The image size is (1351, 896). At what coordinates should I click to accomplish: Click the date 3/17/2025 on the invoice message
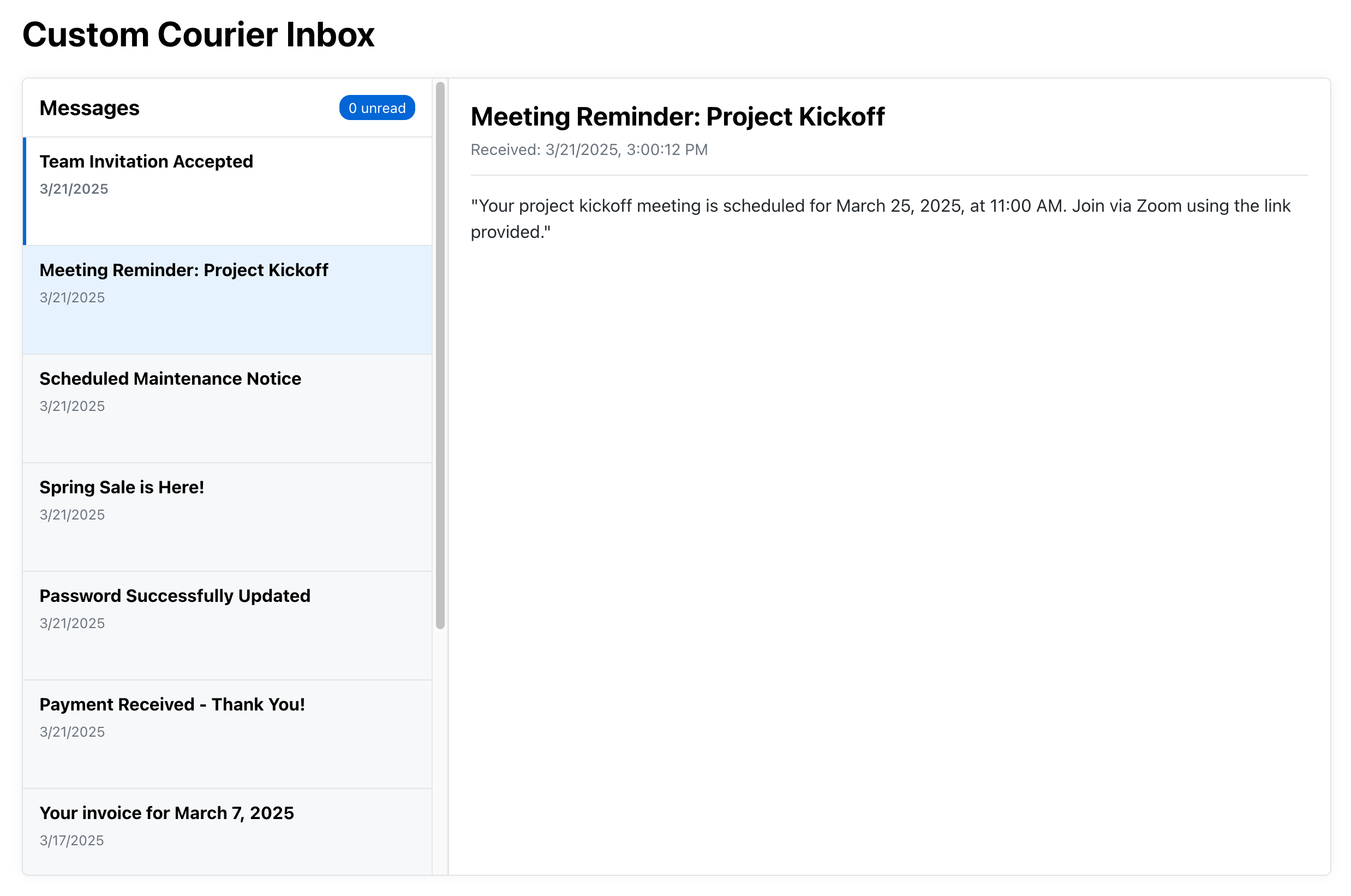(72, 840)
